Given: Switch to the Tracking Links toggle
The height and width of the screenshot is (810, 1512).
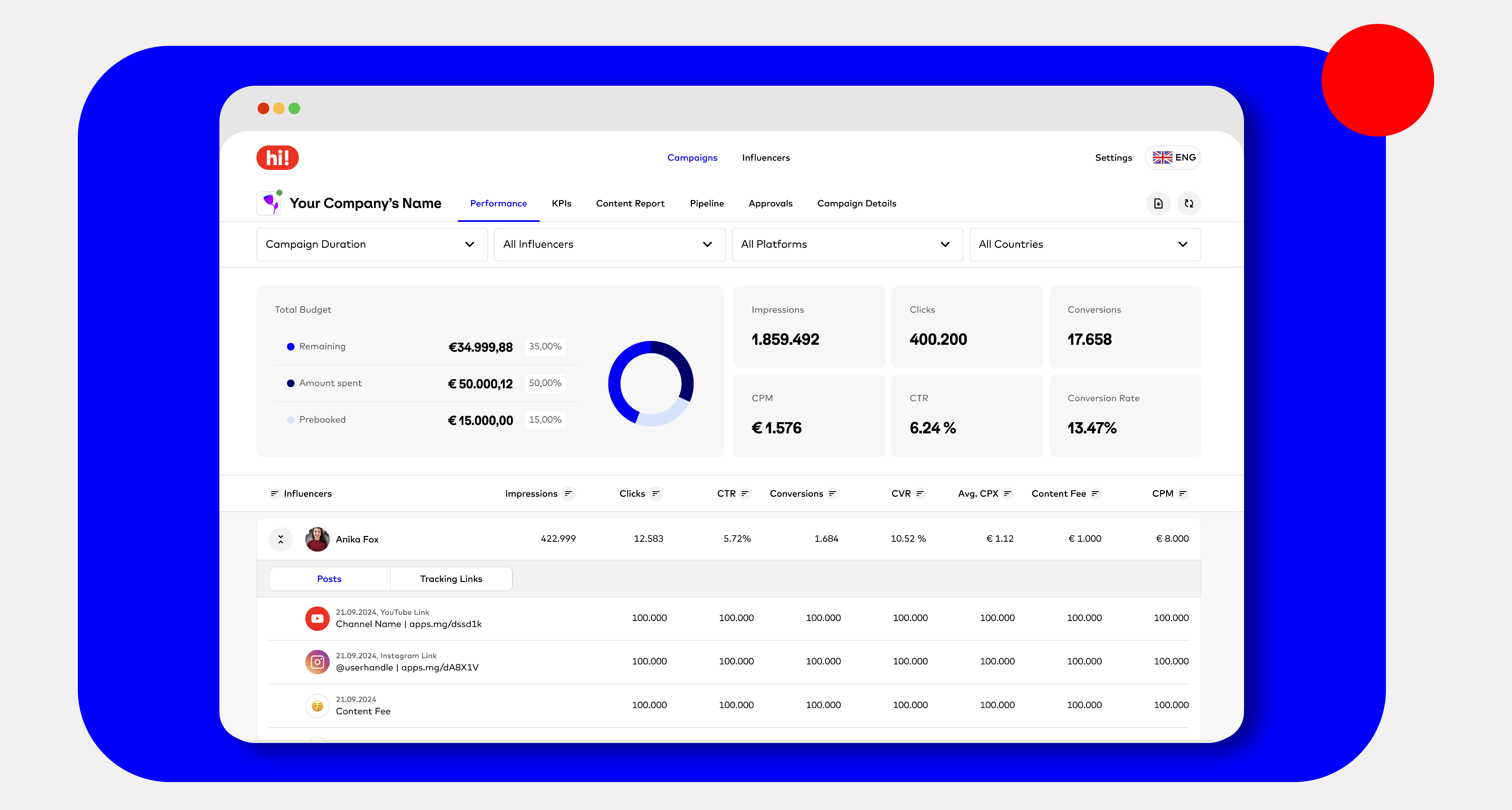Looking at the screenshot, I should (451, 579).
